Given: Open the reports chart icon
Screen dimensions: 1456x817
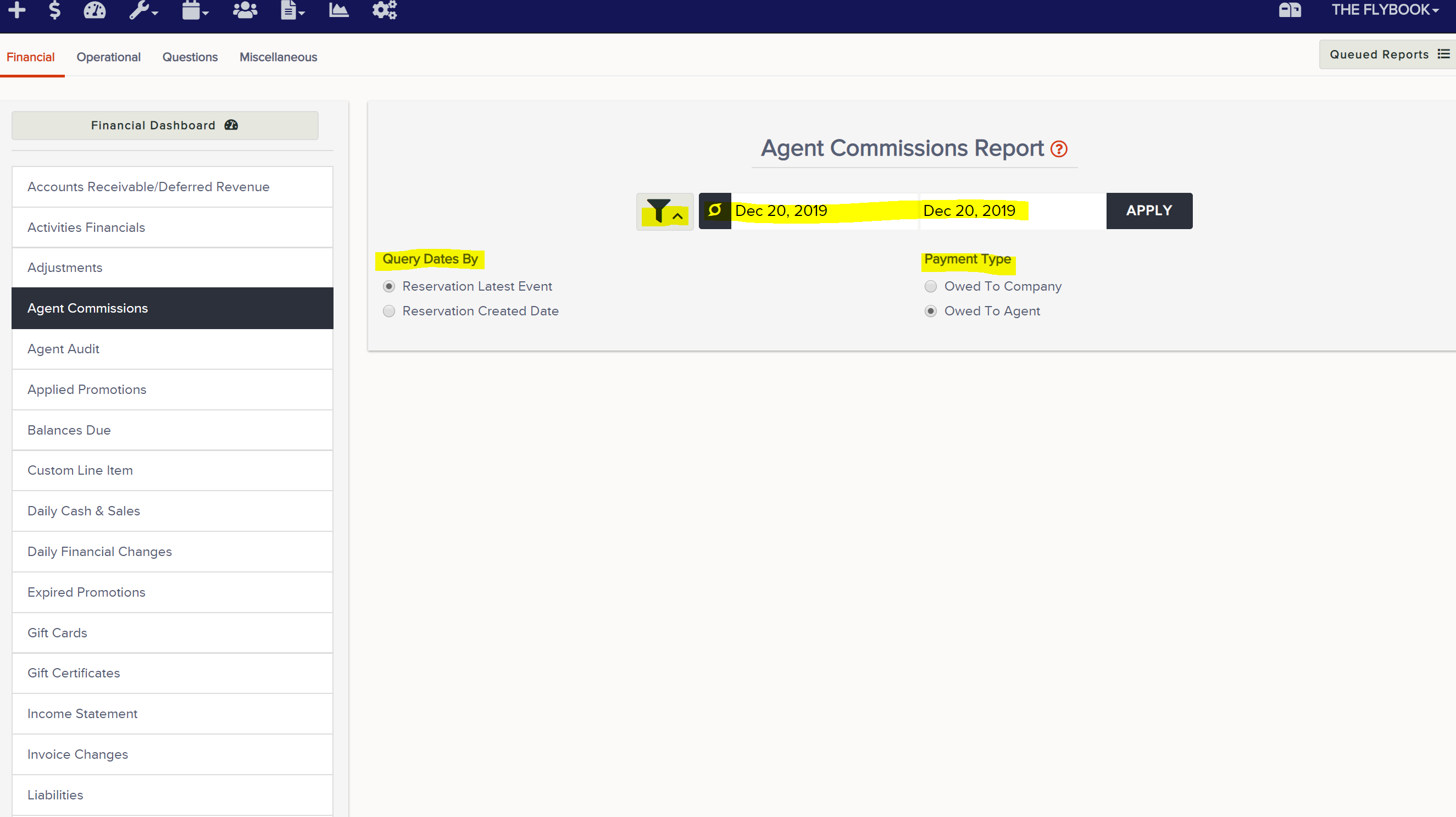Looking at the screenshot, I should [338, 9].
